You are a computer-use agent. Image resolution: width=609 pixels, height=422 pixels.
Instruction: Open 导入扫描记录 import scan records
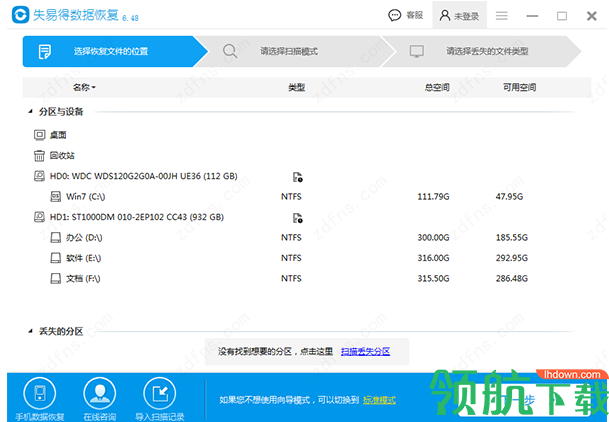[x=160, y=399]
